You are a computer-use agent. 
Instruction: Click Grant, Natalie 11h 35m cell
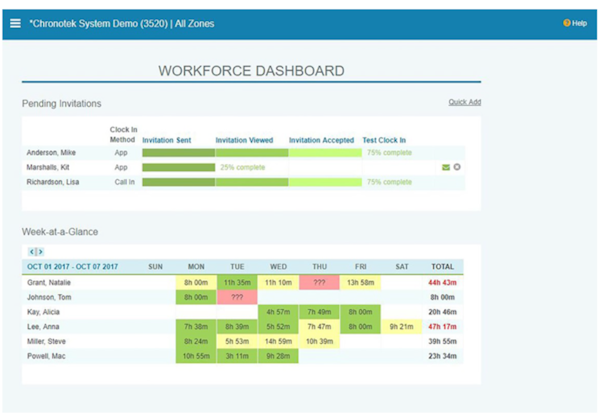click(x=237, y=283)
